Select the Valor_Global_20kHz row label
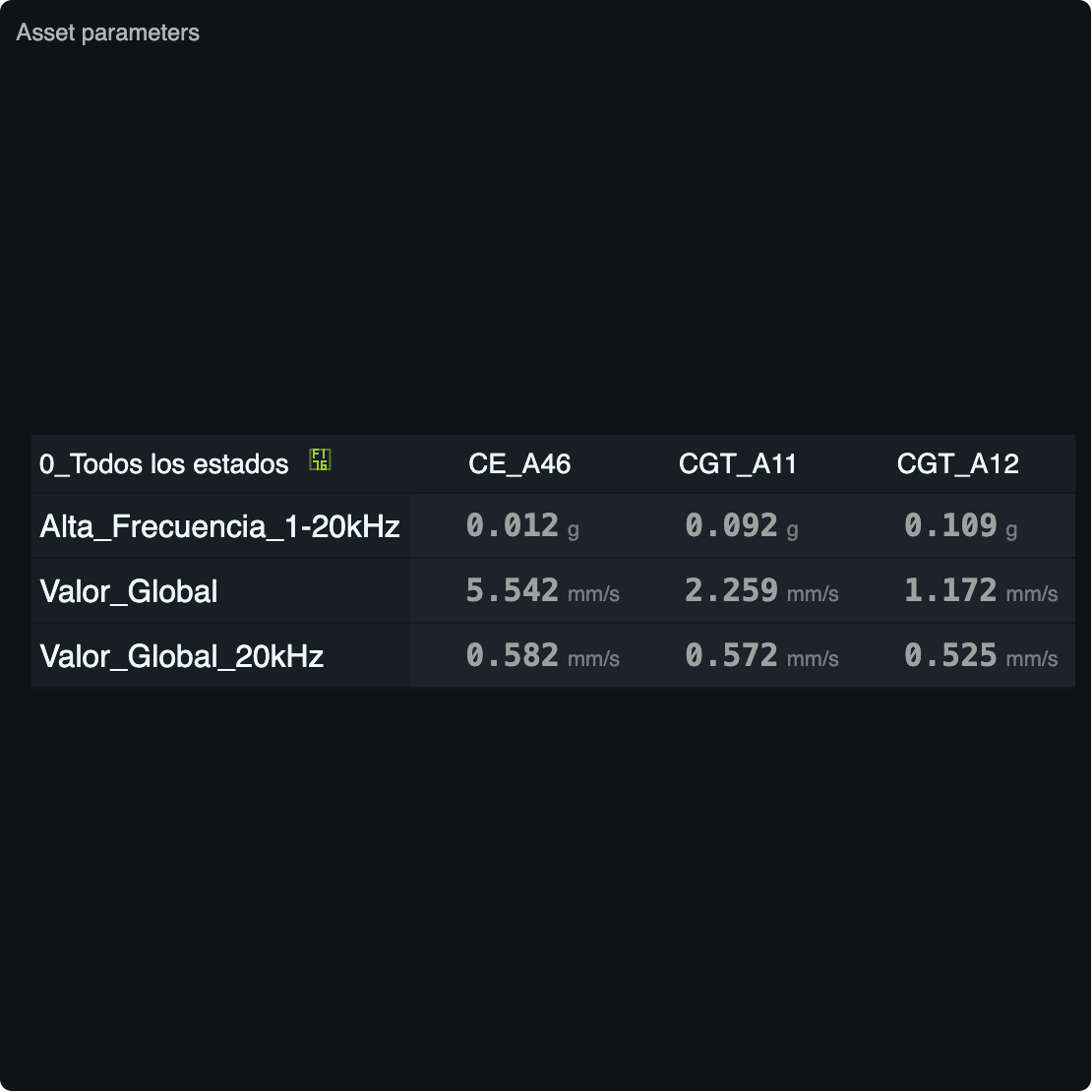 tap(182, 656)
